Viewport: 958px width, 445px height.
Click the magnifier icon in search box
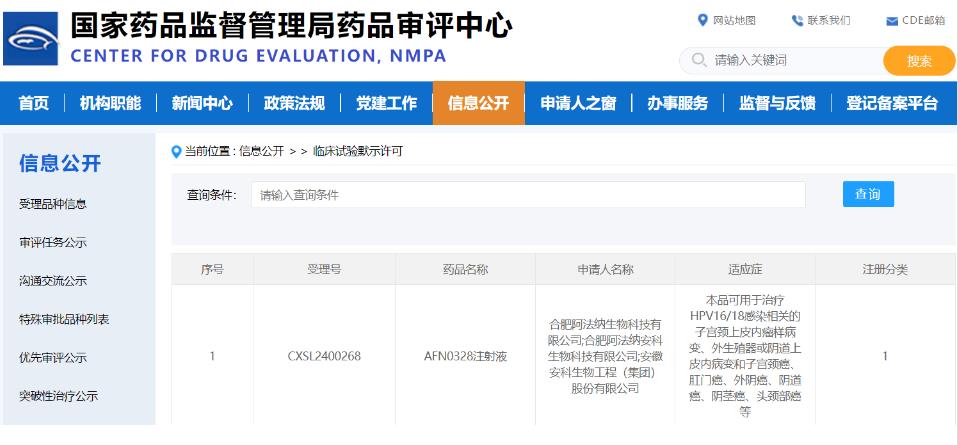pyautogui.click(x=698, y=61)
